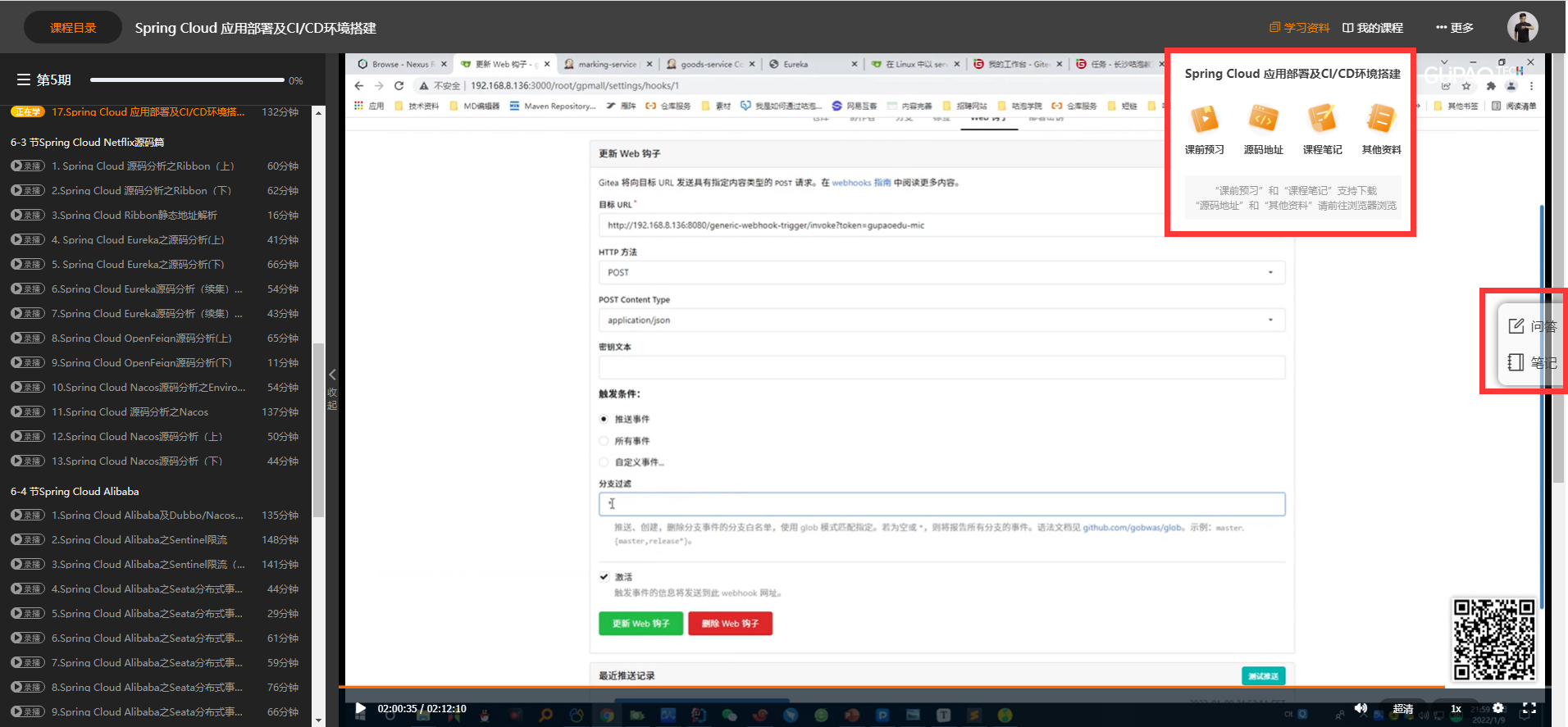
Task: Click the browser reload icon in video
Action: pyautogui.click(x=399, y=85)
